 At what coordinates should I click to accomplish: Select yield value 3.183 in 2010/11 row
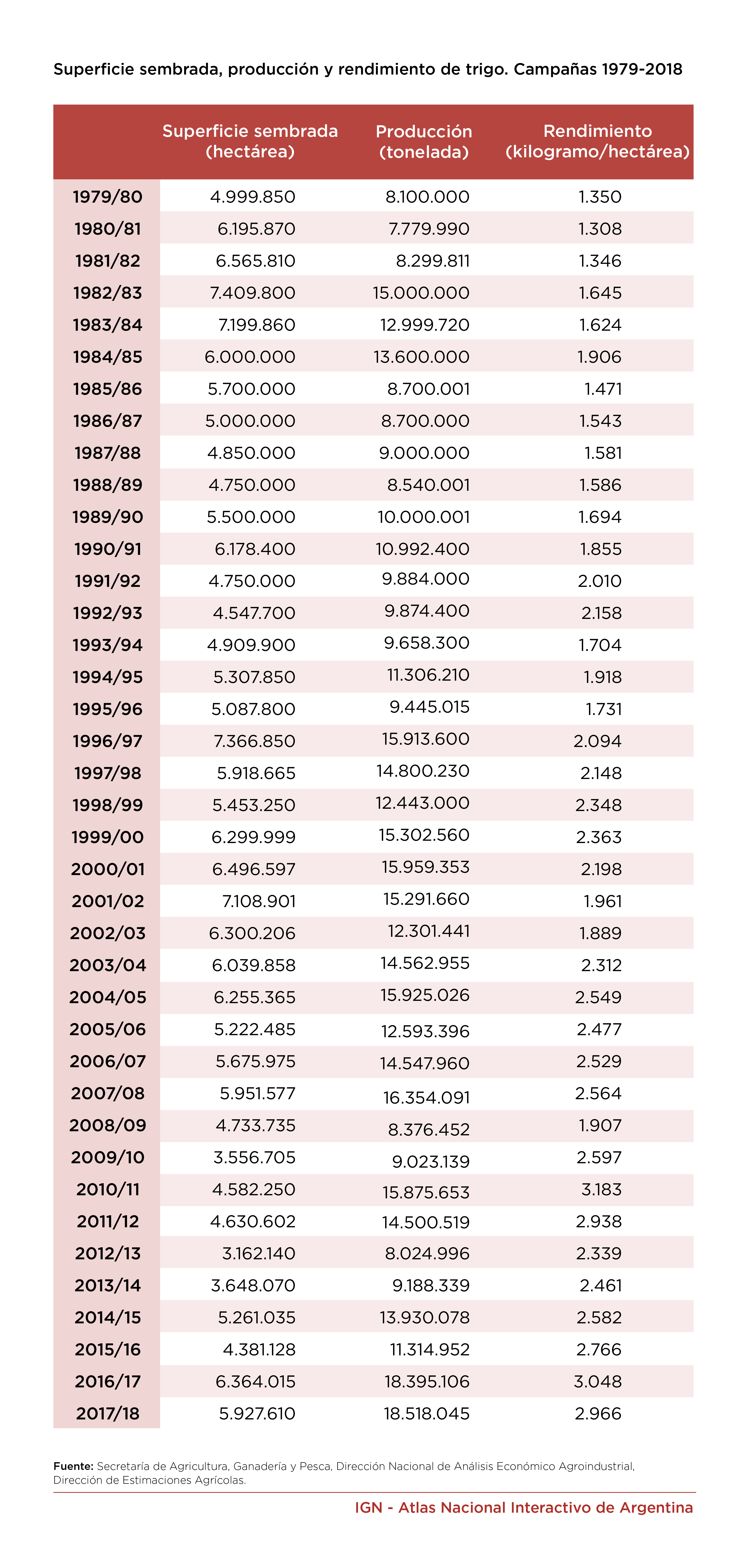601,1189
